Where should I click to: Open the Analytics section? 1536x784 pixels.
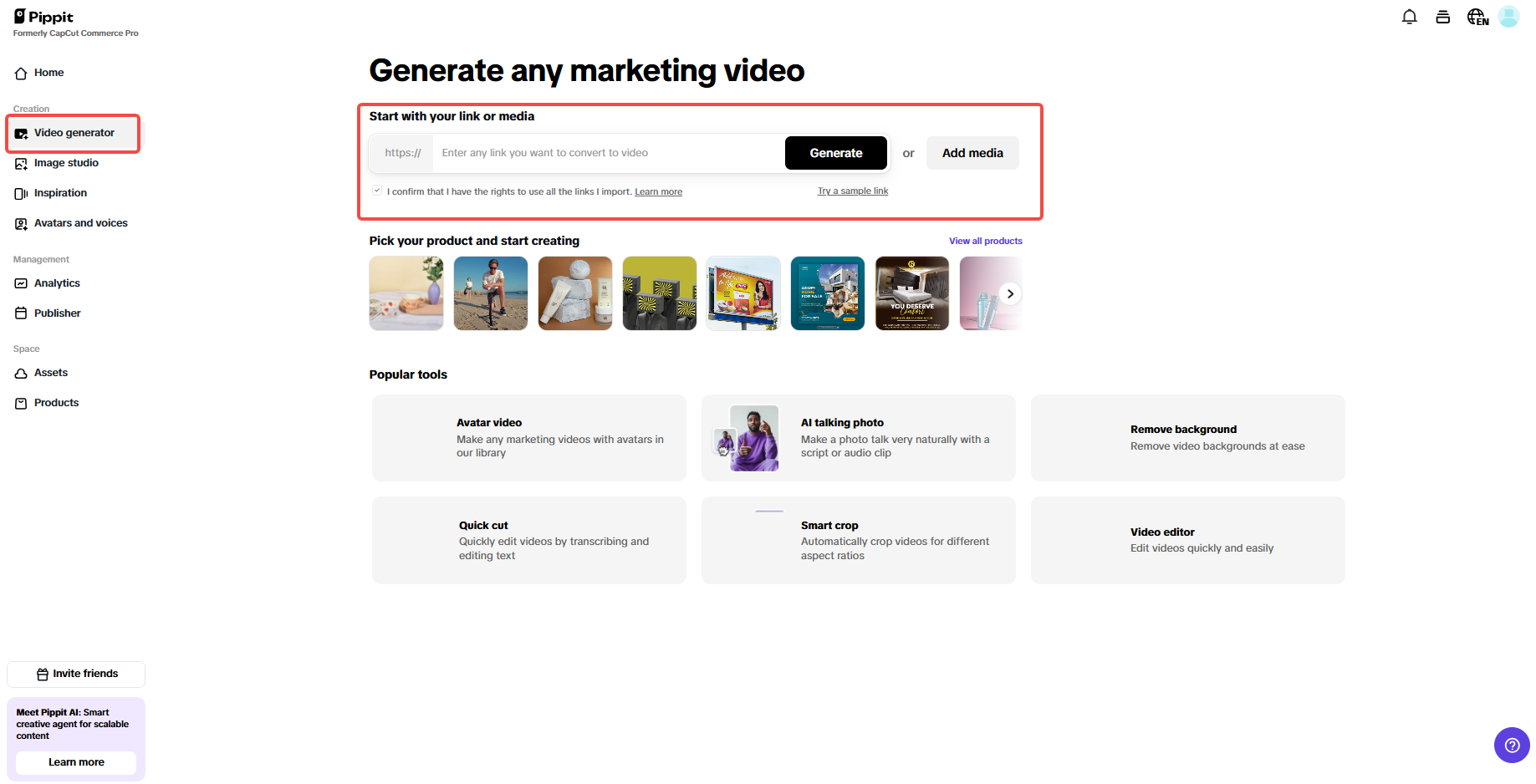(x=57, y=283)
